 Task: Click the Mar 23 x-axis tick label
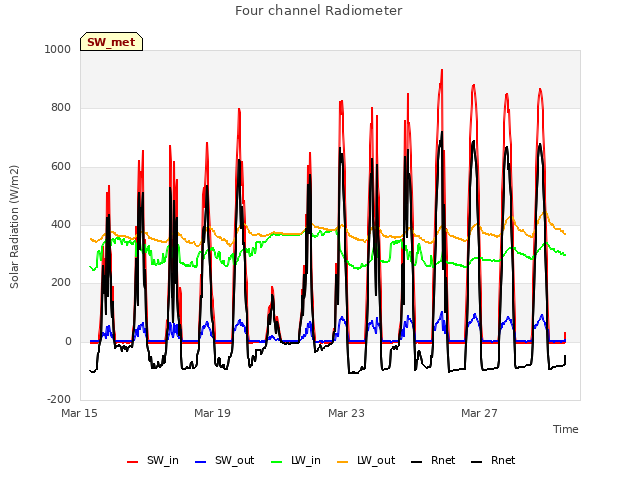click(346, 413)
